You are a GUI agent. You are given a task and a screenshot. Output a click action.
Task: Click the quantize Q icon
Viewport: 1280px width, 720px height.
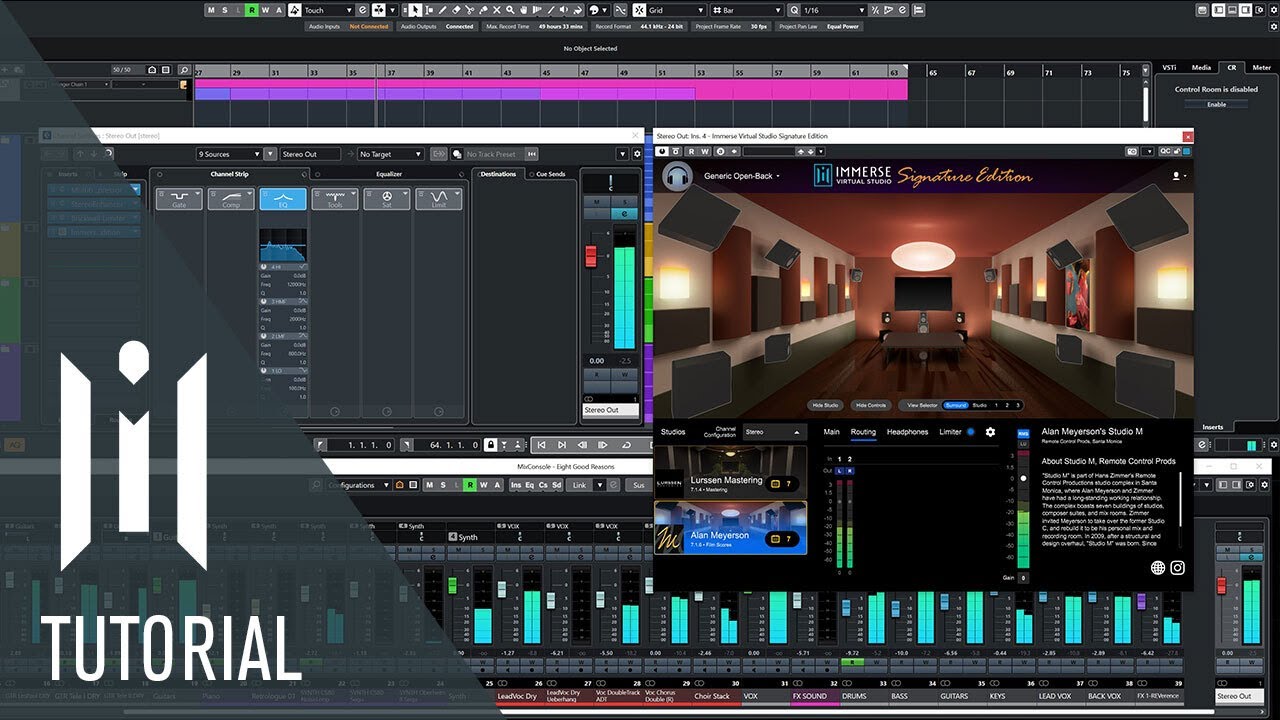coord(792,10)
